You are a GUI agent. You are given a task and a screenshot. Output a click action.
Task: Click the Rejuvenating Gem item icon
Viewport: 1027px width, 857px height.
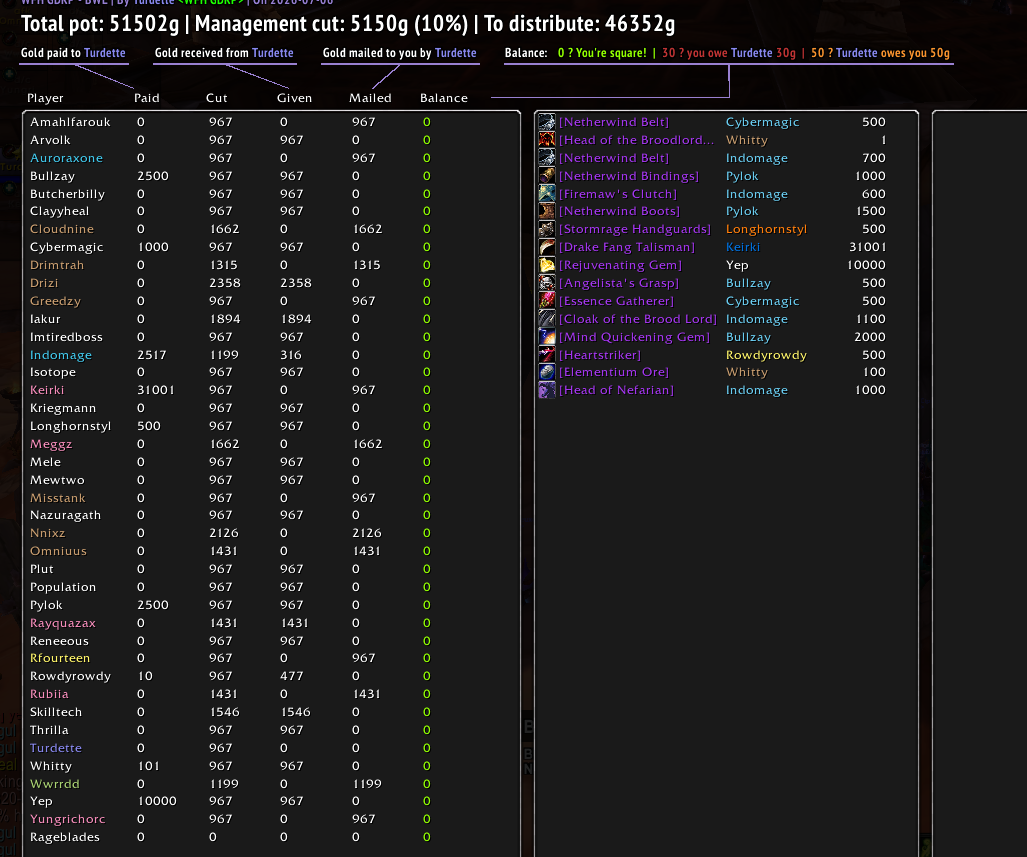coord(546,265)
